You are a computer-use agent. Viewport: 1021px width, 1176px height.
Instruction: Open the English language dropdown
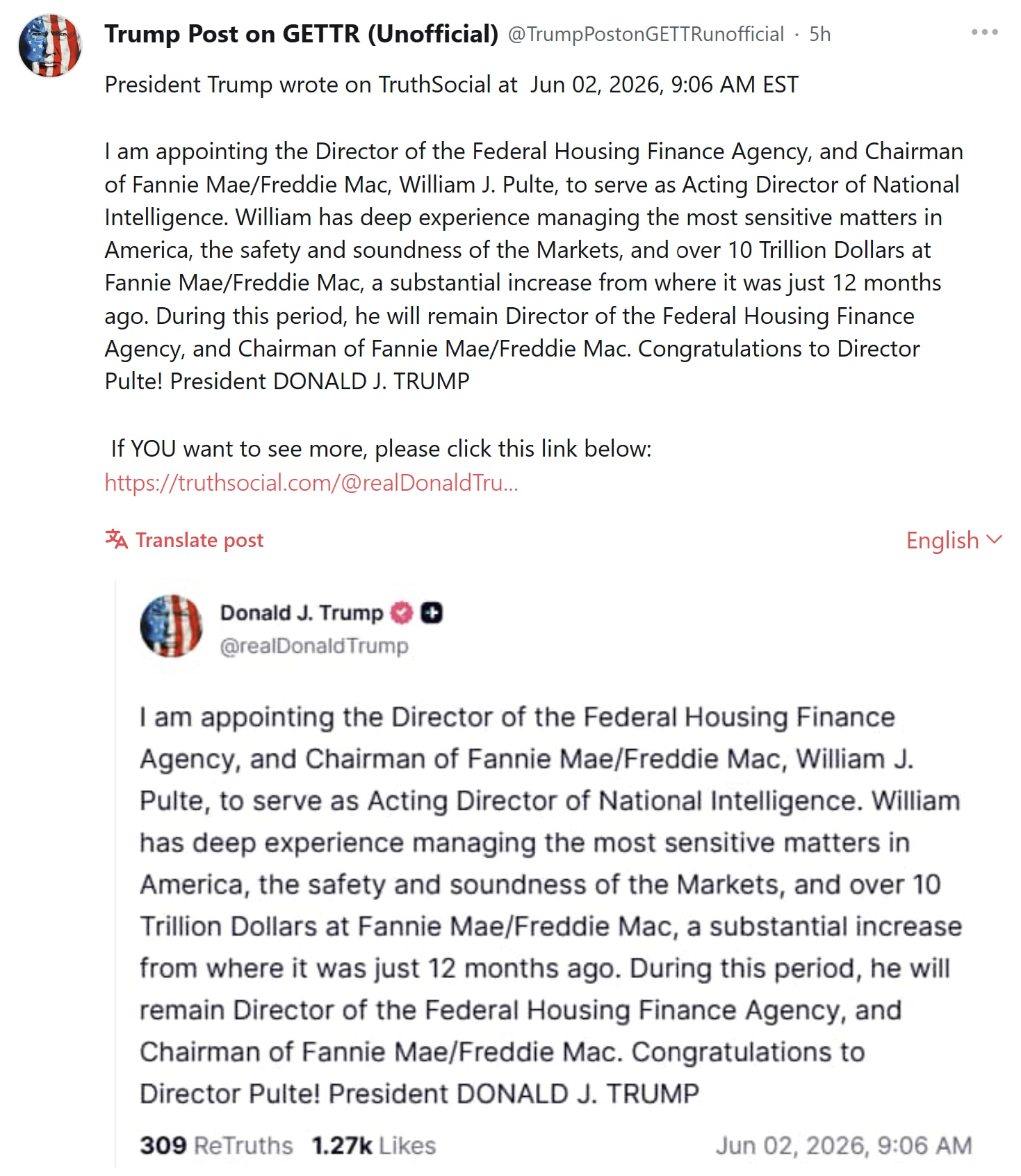tap(954, 540)
